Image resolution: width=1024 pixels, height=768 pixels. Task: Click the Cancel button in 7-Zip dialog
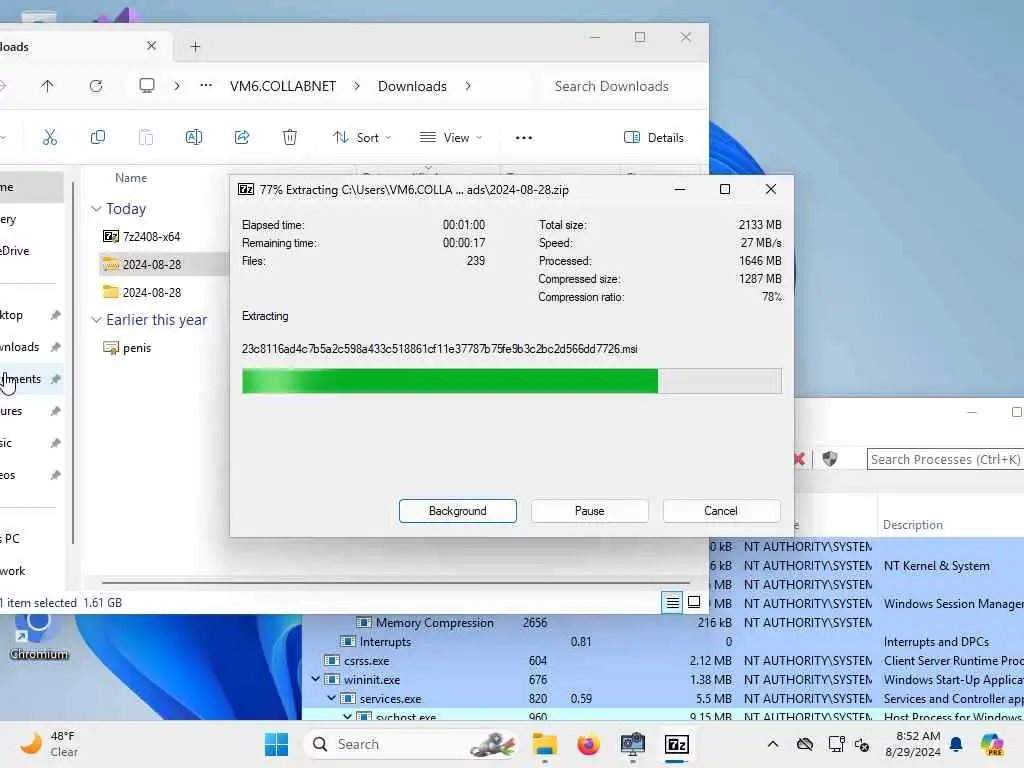721,511
